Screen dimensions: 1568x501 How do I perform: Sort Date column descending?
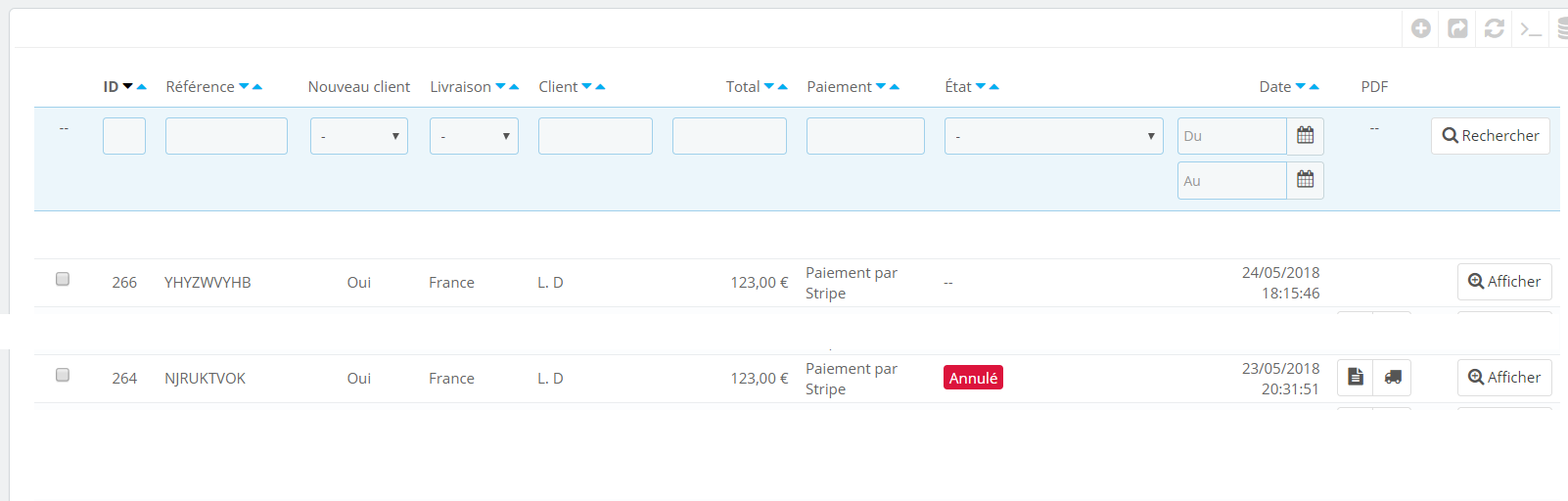(x=1301, y=87)
